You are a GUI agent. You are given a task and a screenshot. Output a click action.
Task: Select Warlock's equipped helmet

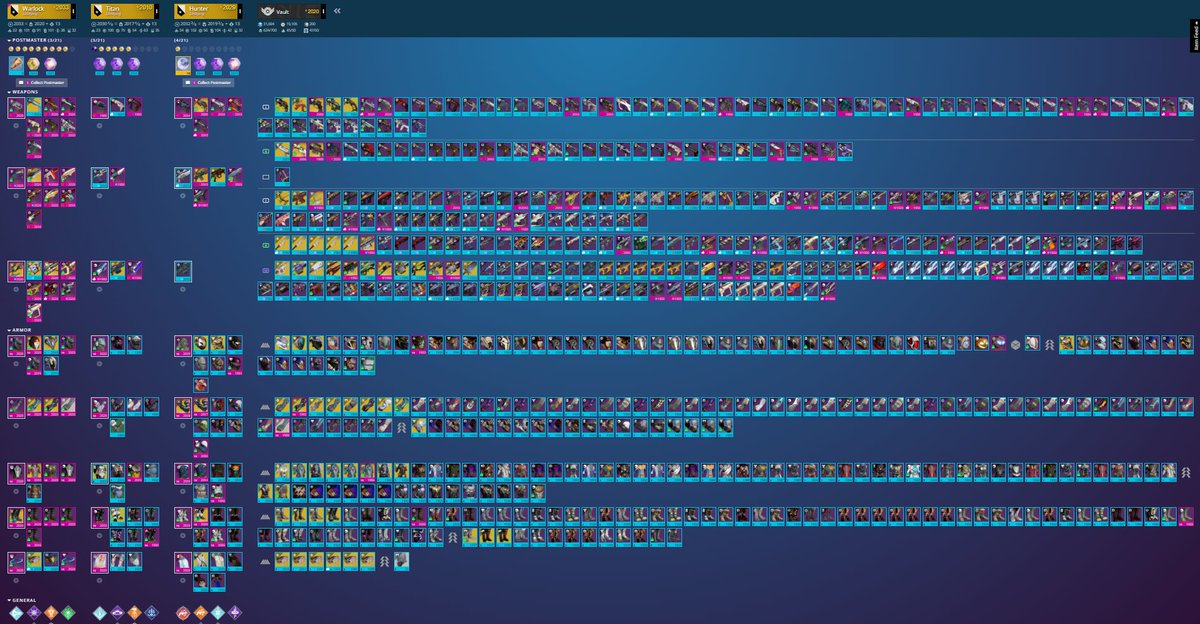[x=16, y=345]
